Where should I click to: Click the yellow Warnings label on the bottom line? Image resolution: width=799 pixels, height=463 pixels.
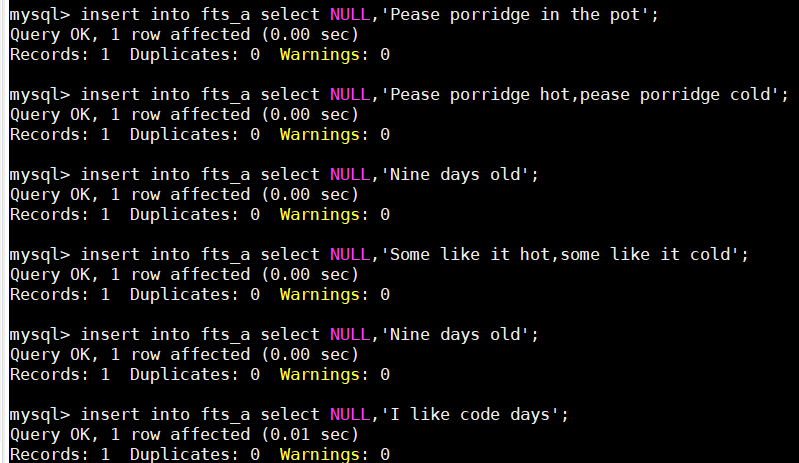[x=324, y=454]
